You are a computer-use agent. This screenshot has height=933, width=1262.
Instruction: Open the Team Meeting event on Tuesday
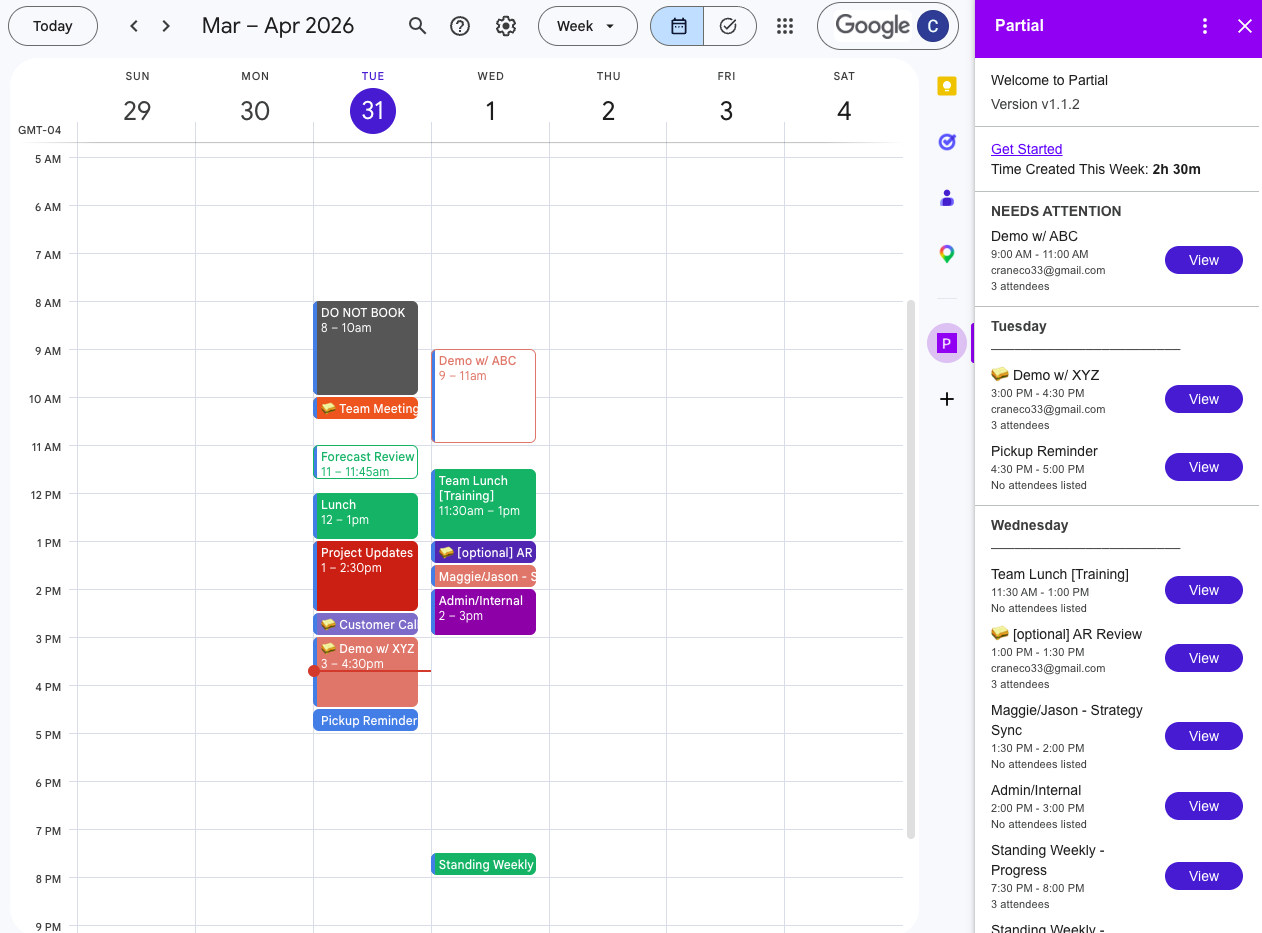coord(366,408)
